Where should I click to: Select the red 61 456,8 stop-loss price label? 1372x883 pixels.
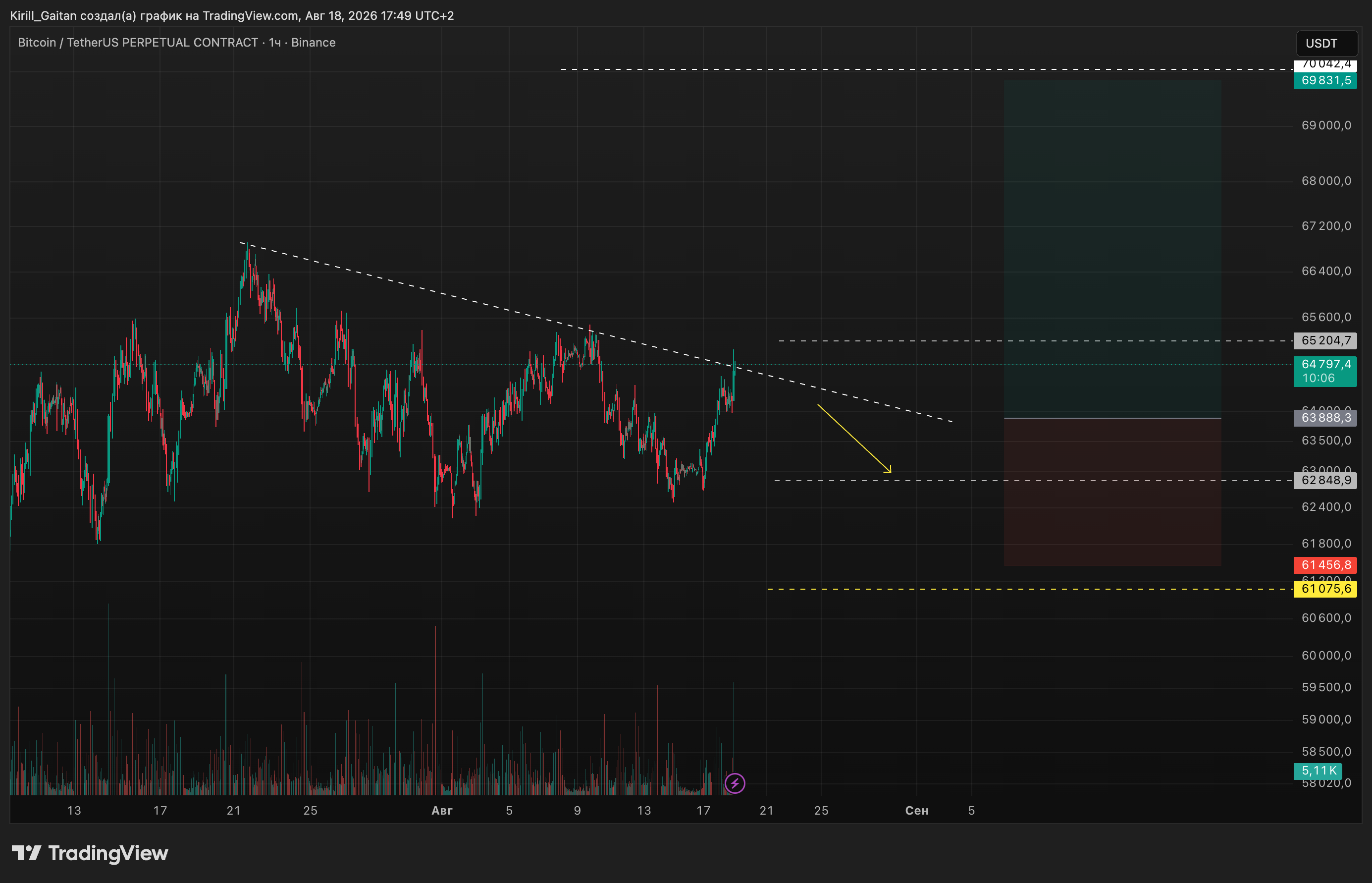tap(1325, 565)
